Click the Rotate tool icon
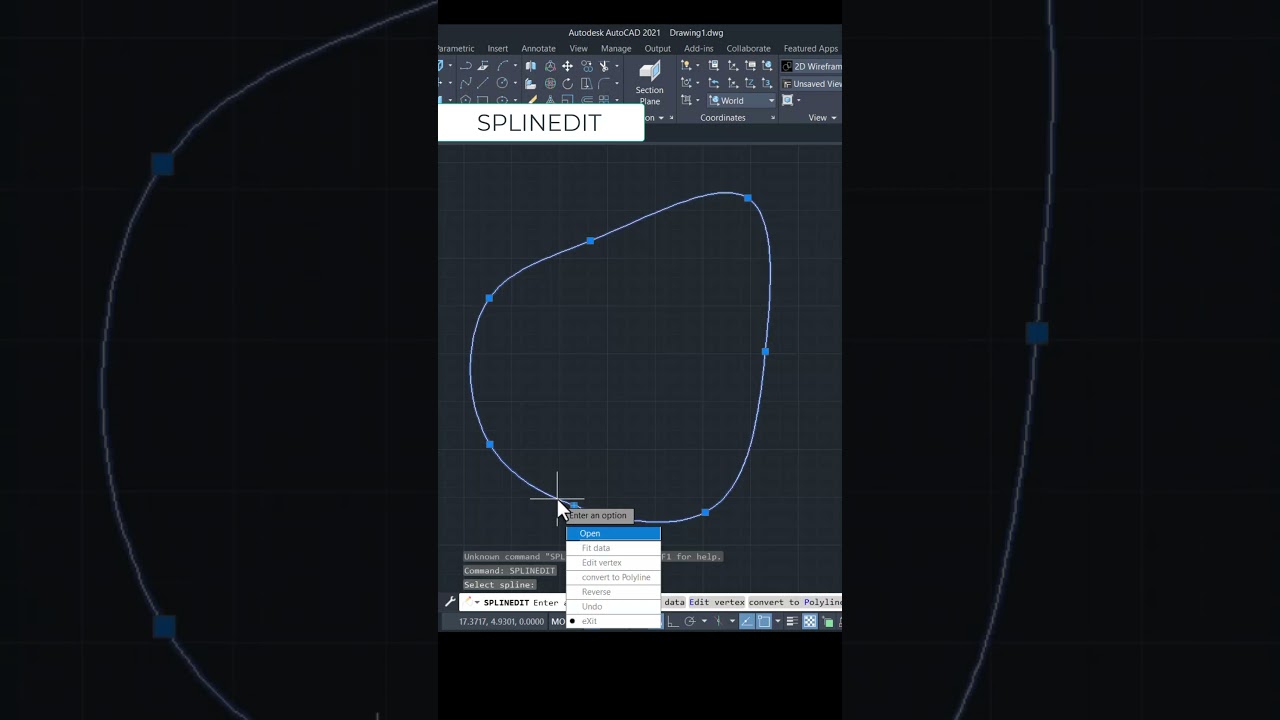The width and height of the screenshot is (1280, 720). [x=567, y=83]
